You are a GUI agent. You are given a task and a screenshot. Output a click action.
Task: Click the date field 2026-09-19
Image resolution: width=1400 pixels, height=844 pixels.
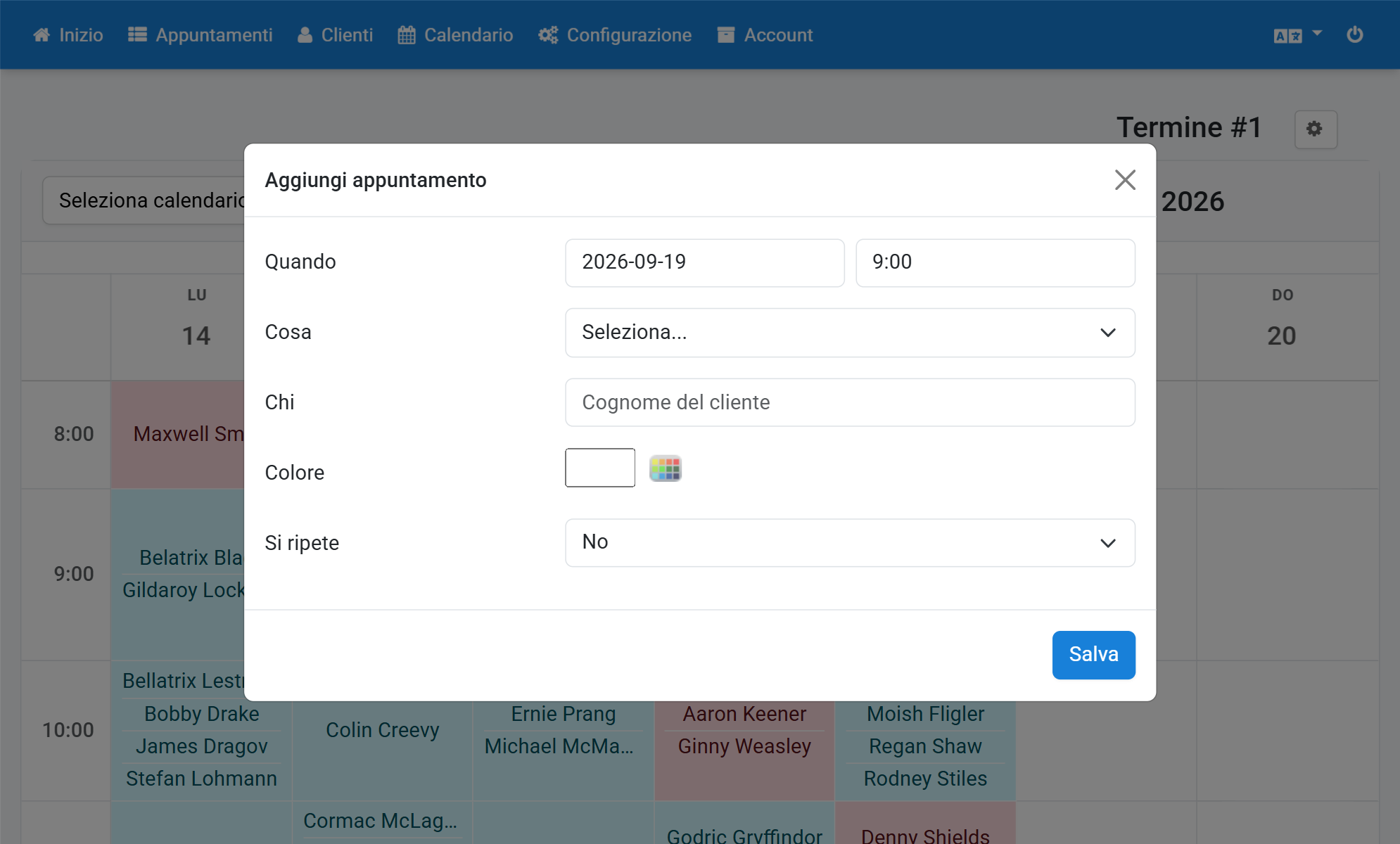pyautogui.click(x=705, y=262)
